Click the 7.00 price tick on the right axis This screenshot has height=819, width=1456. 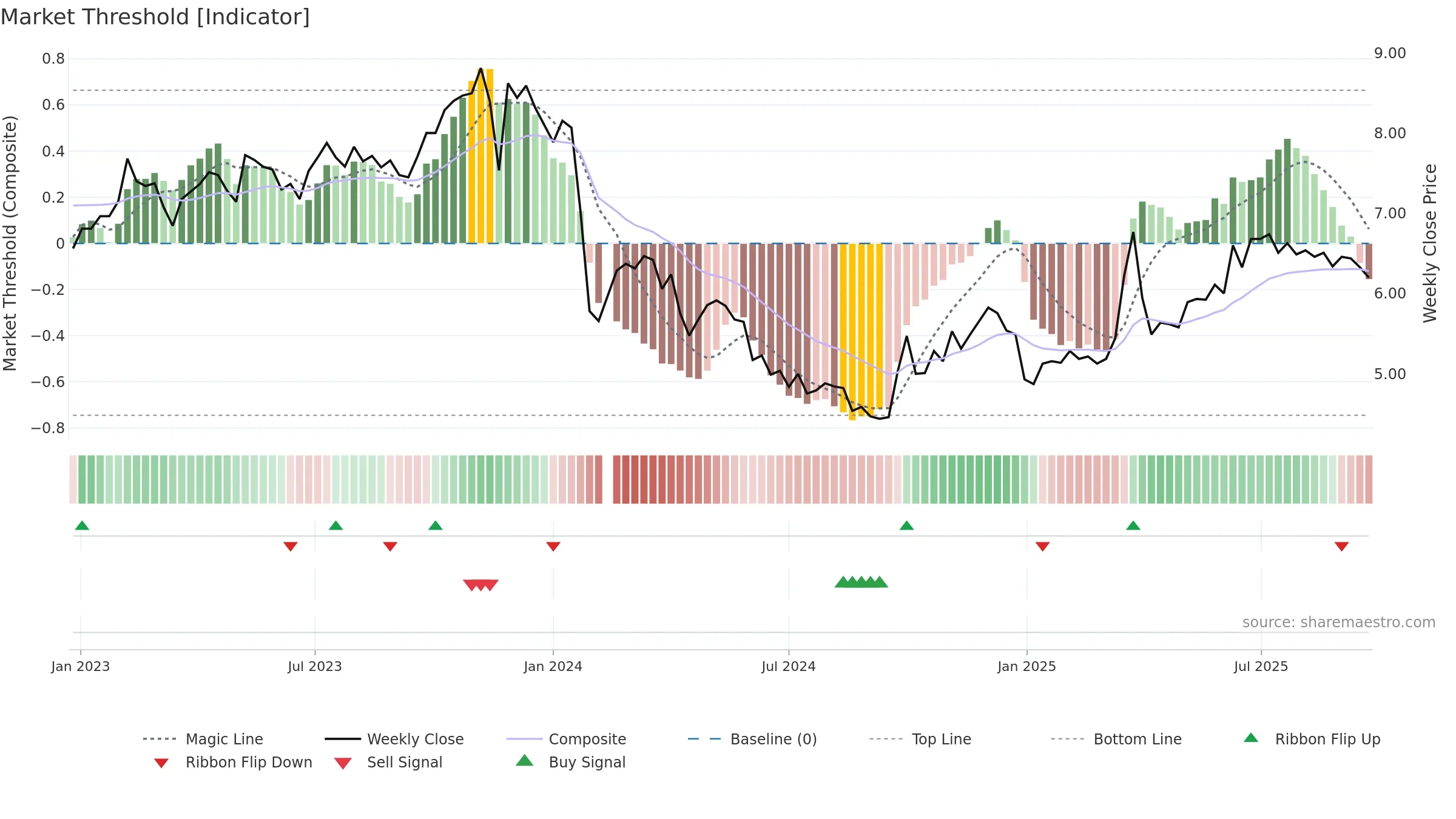tap(1390, 214)
